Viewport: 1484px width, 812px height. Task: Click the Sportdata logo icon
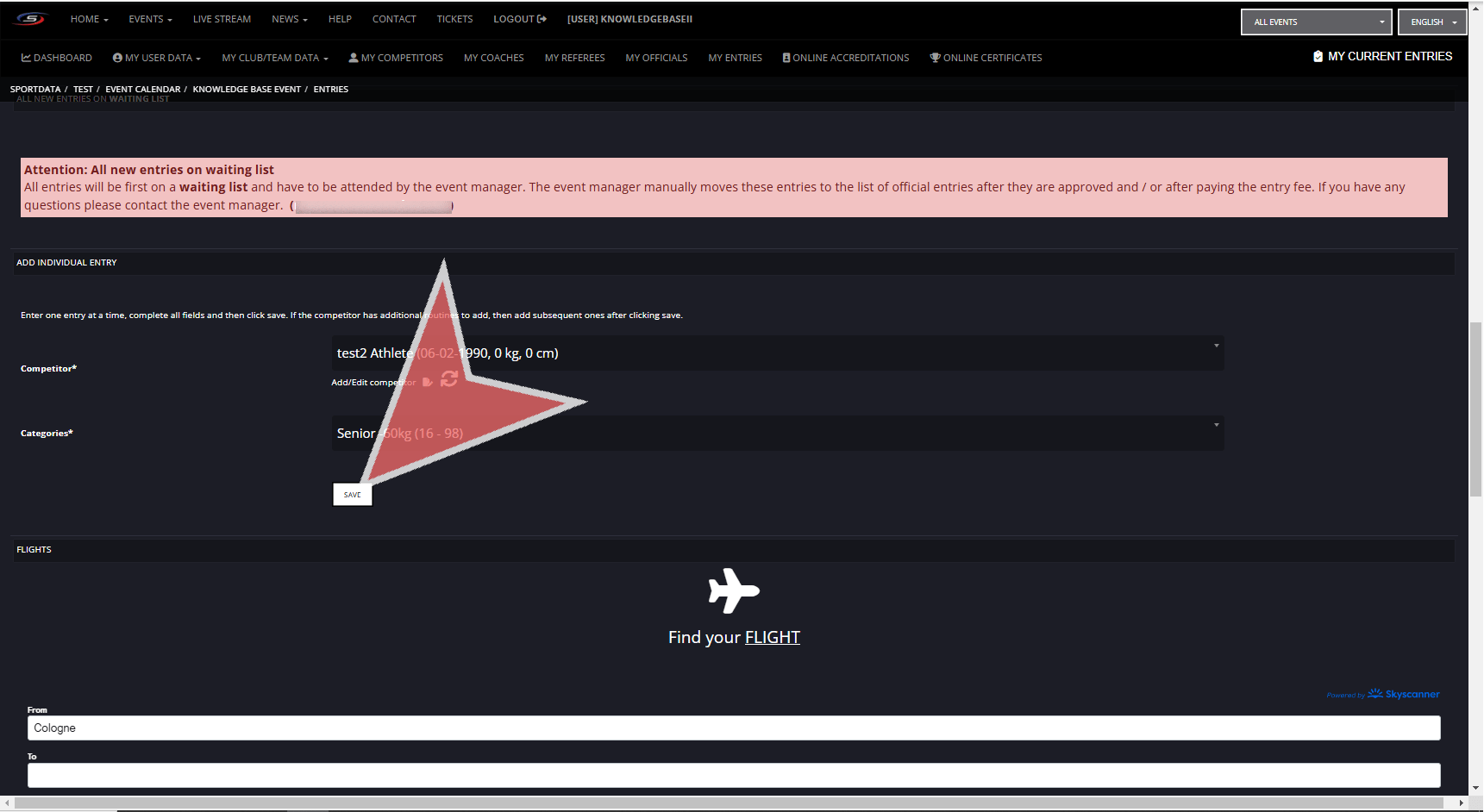30,19
